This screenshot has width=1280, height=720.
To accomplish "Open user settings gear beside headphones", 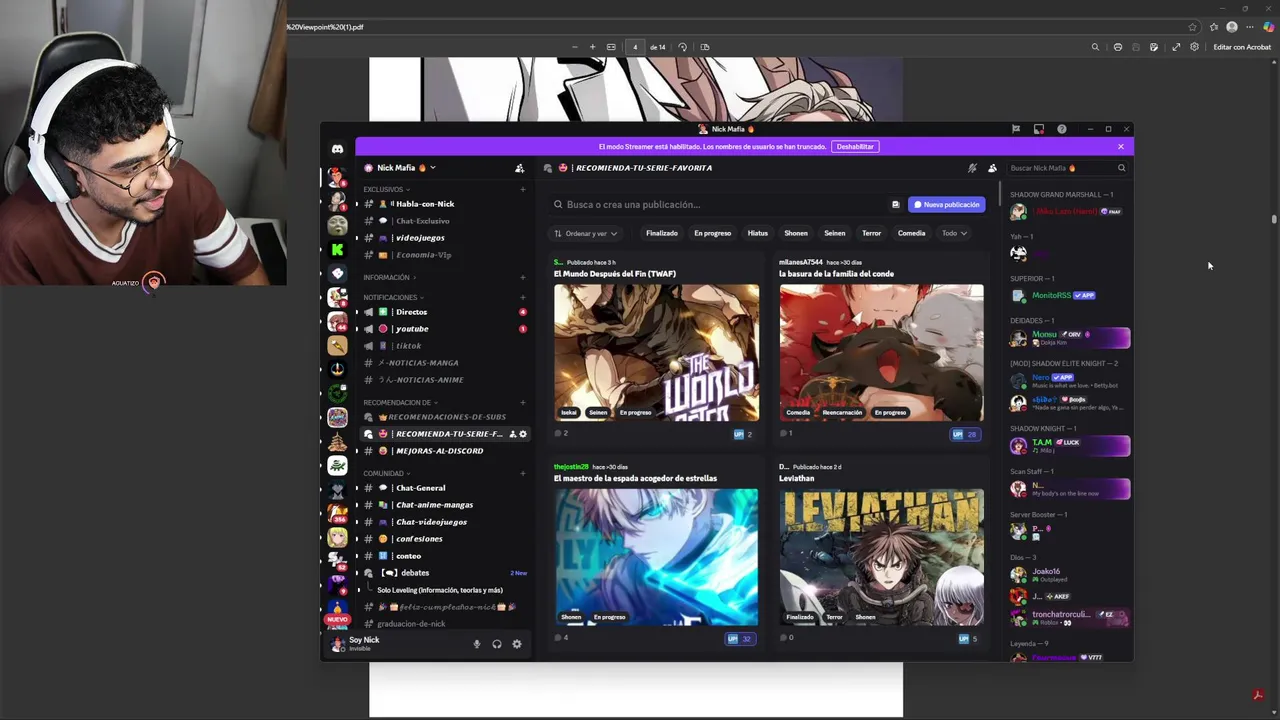I will pos(517,644).
